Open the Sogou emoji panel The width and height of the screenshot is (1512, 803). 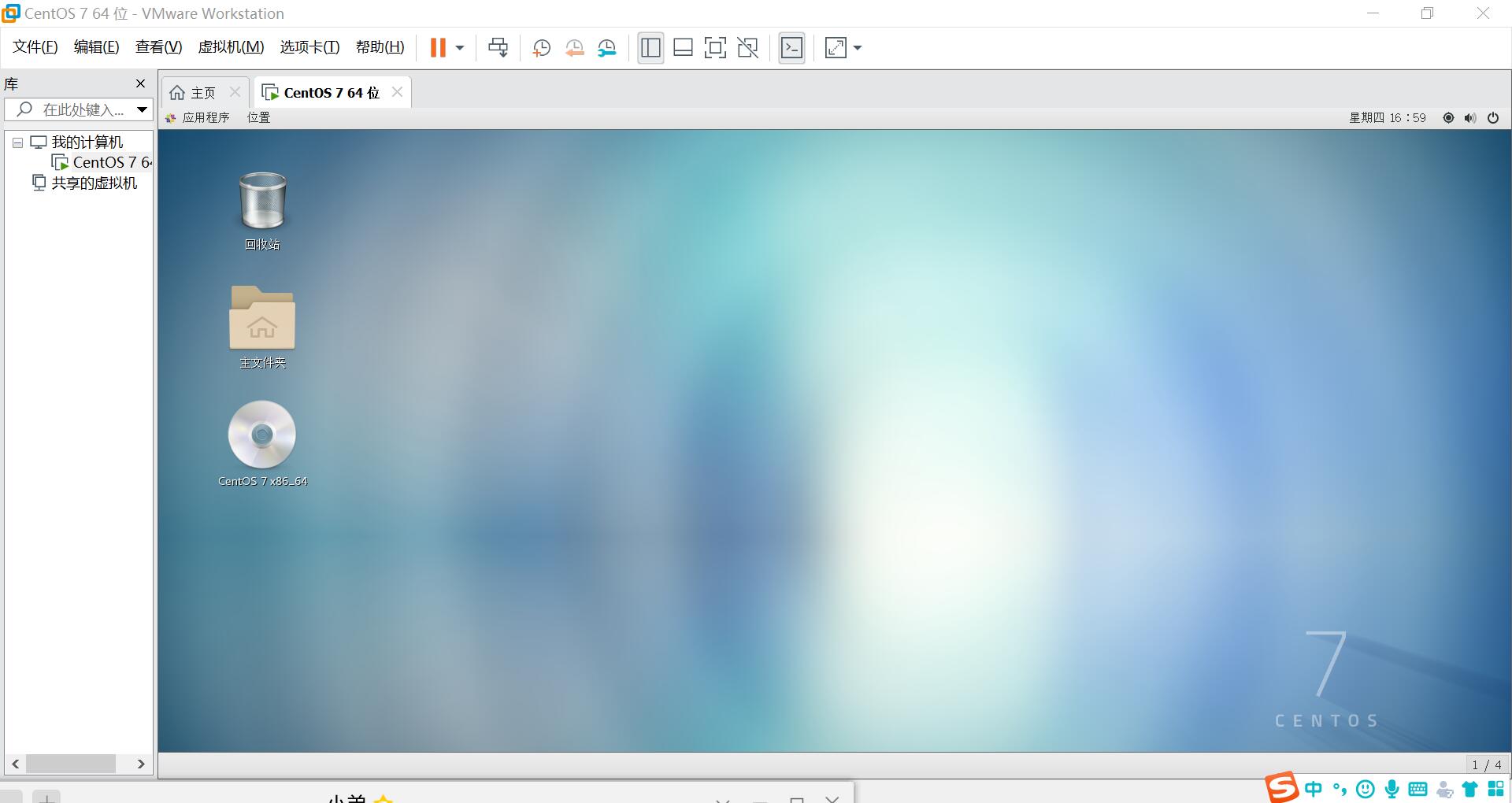1366,789
